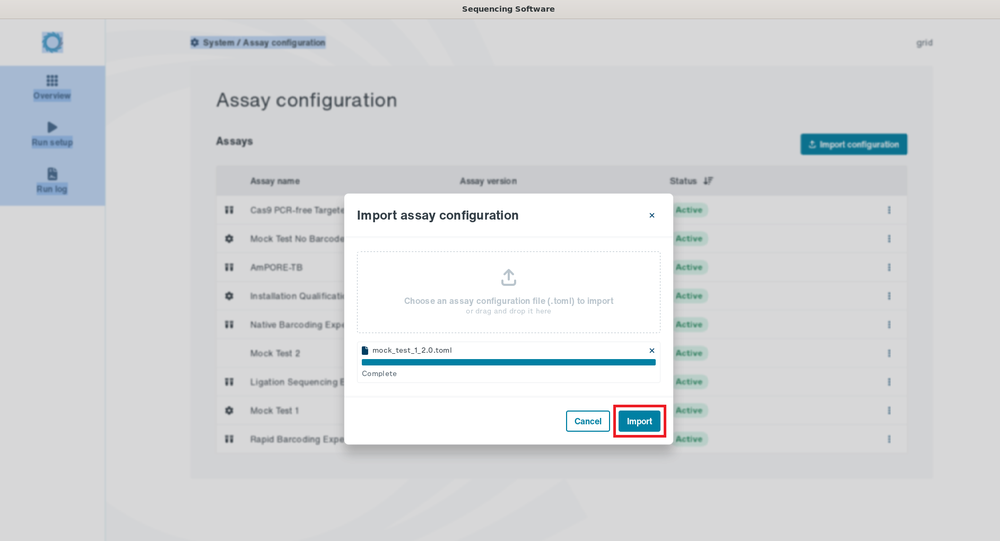1000x541 pixels.
Task: Click the Import button in dialog
Action: tap(639, 421)
